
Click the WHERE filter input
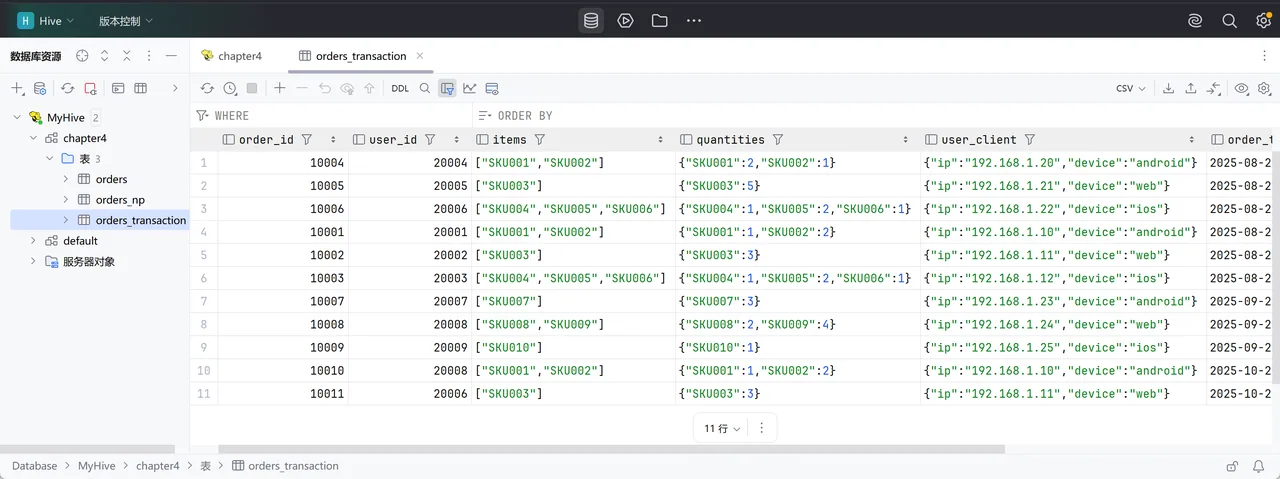pos(330,115)
